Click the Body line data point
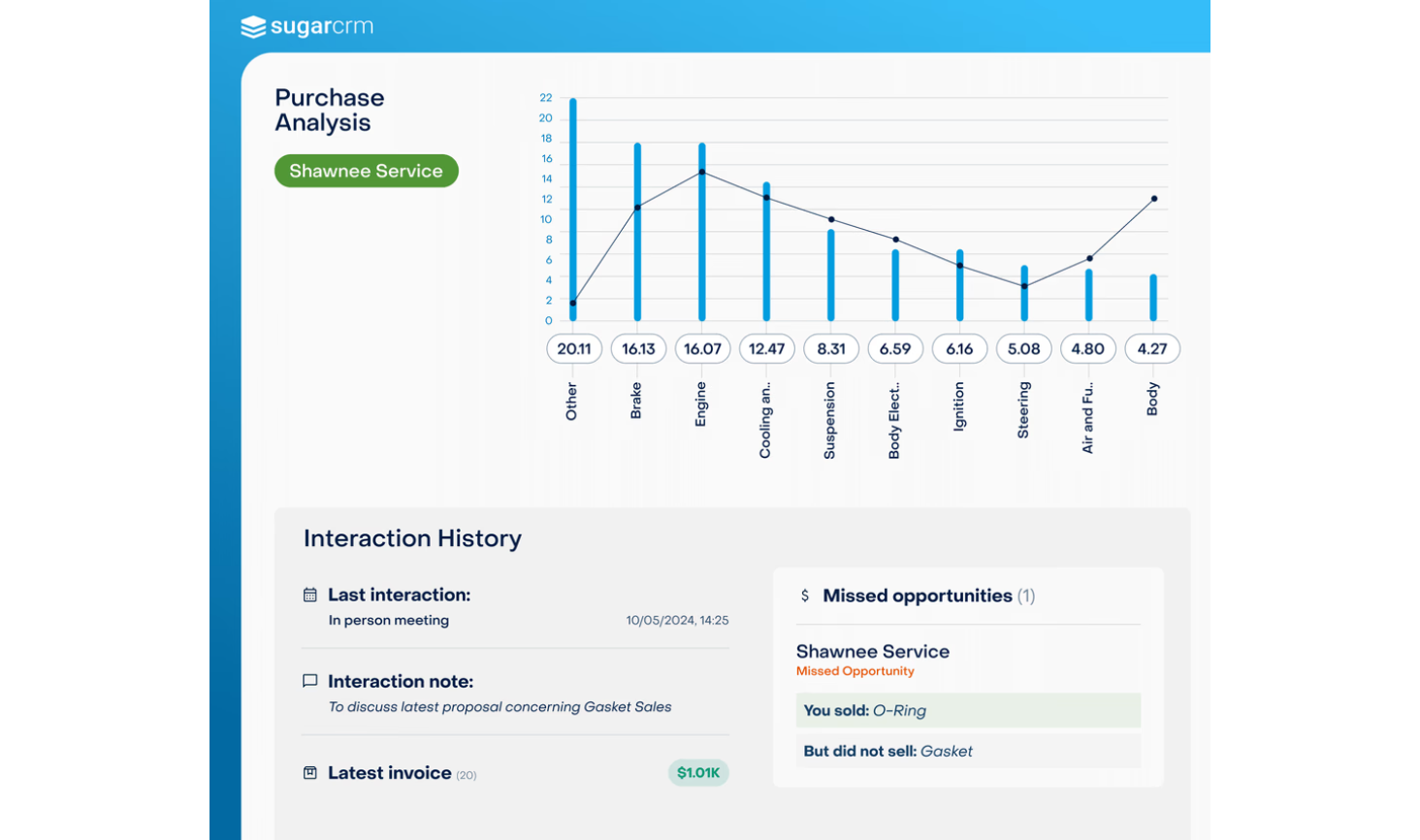This screenshot has width=1420, height=840. coord(1154,199)
